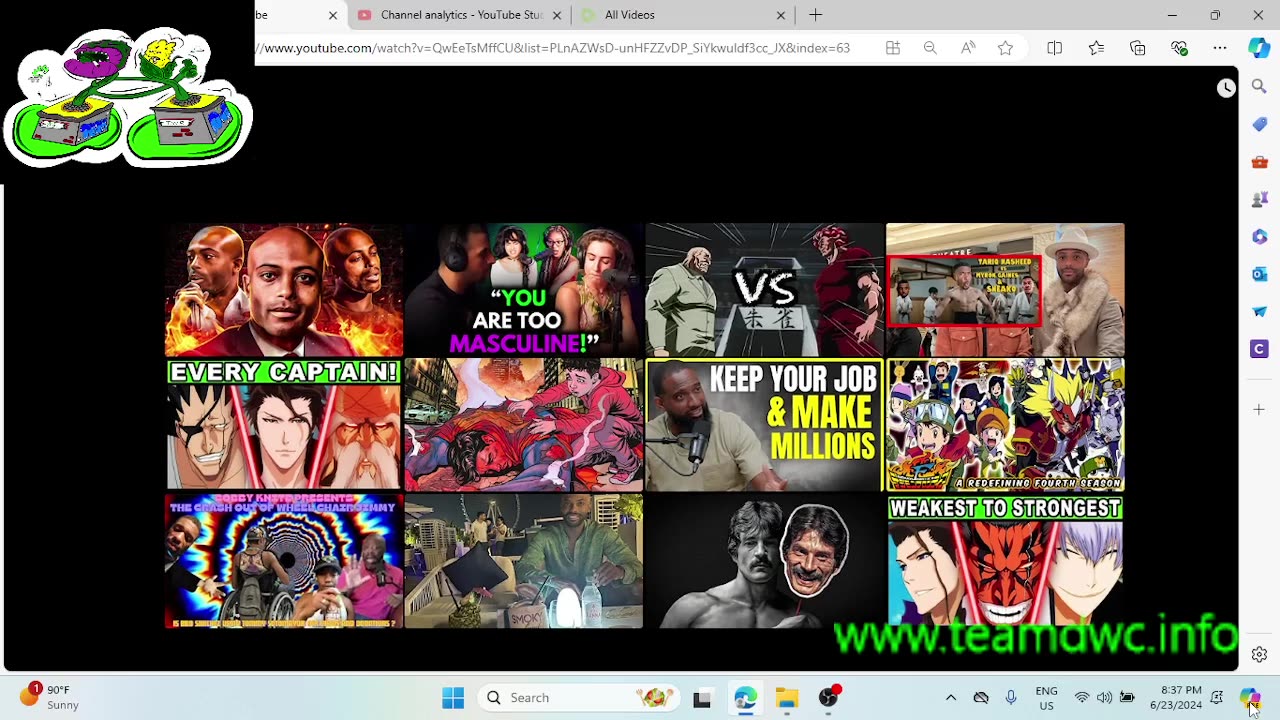This screenshot has width=1280, height=720.
Task: Click Watch later clock on video
Action: pos(1226,88)
